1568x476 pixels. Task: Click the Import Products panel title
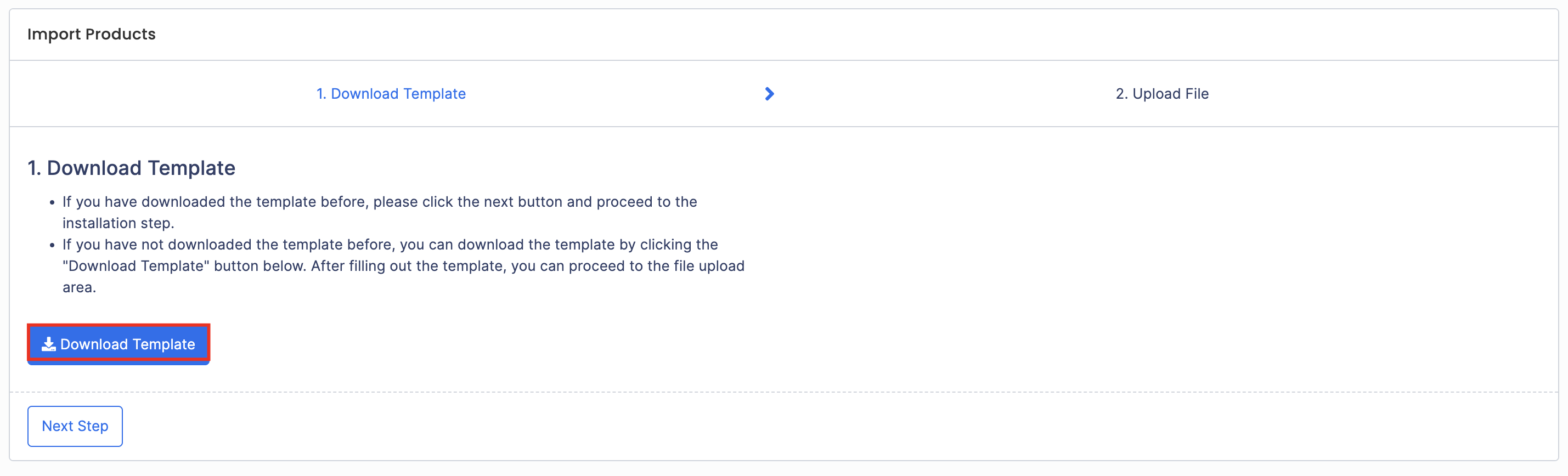pos(91,34)
